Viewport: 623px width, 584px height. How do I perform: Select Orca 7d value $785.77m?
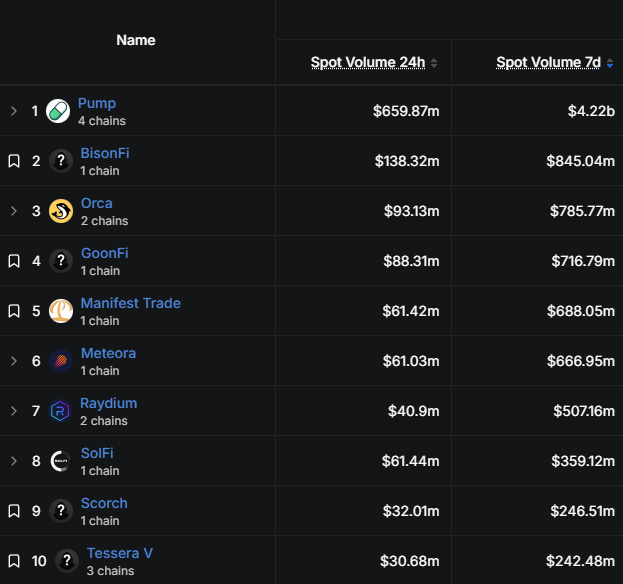pos(582,211)
